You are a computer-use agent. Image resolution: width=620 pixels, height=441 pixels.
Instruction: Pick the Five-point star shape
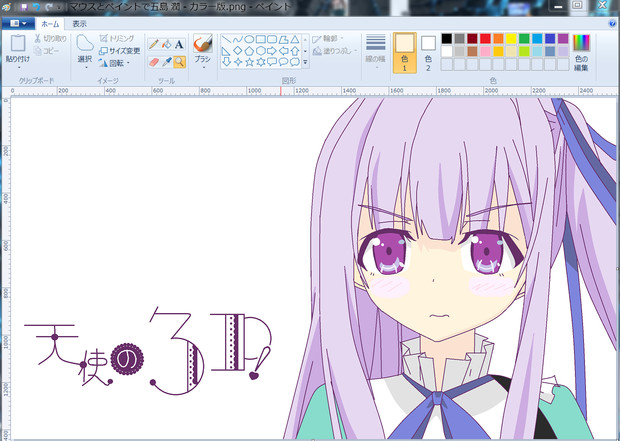pyautogui.click(x=249, y=62)
